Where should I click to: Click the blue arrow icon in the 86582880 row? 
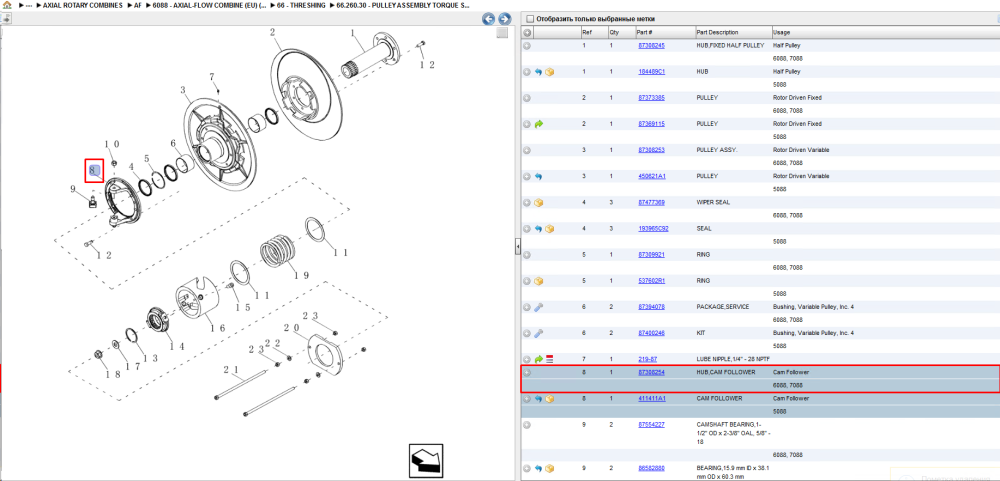pyautogui.click(x=538, y=469)
